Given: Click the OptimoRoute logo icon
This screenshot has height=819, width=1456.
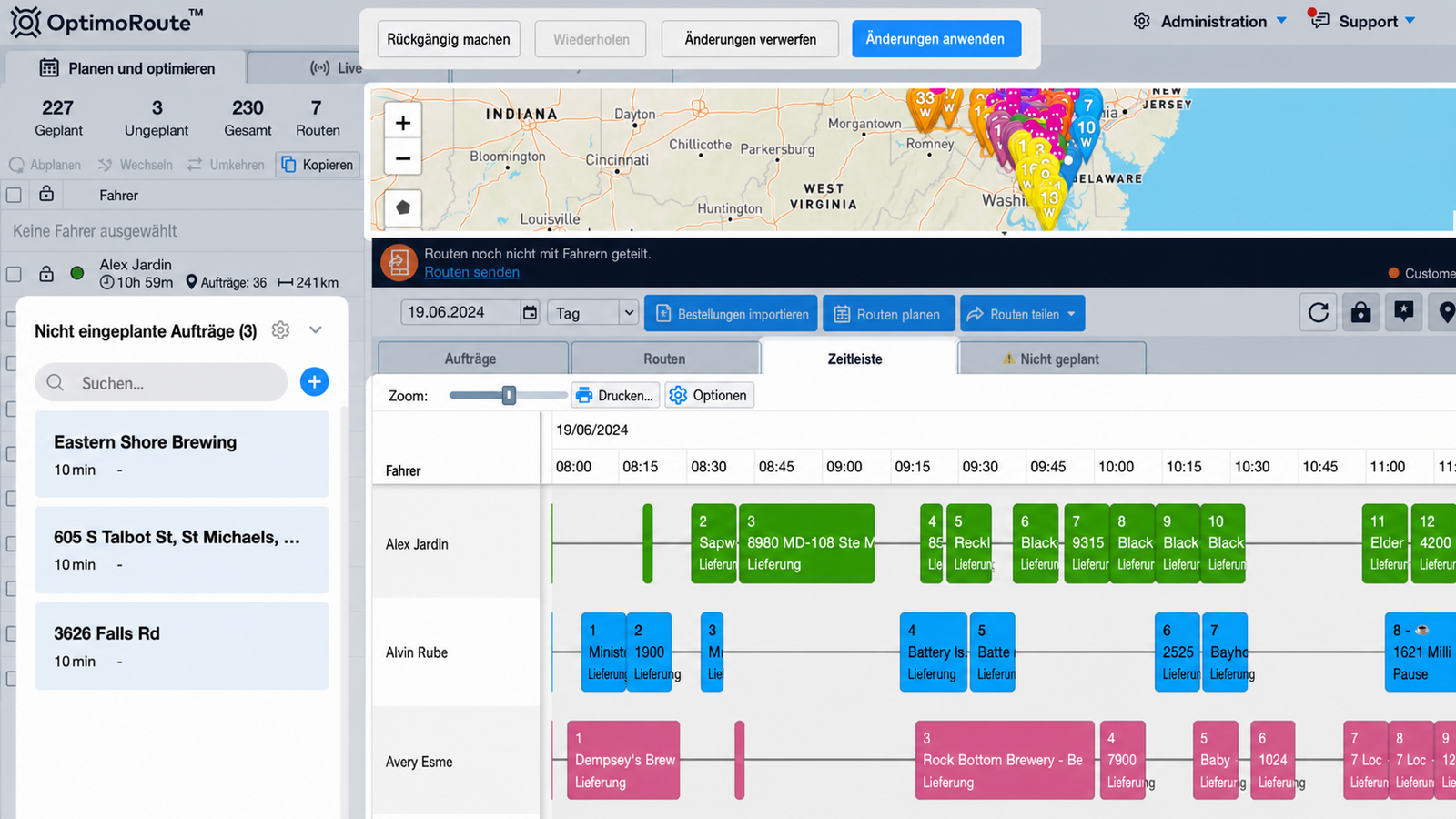Looking at the screenshot, I should pos(25,22).
